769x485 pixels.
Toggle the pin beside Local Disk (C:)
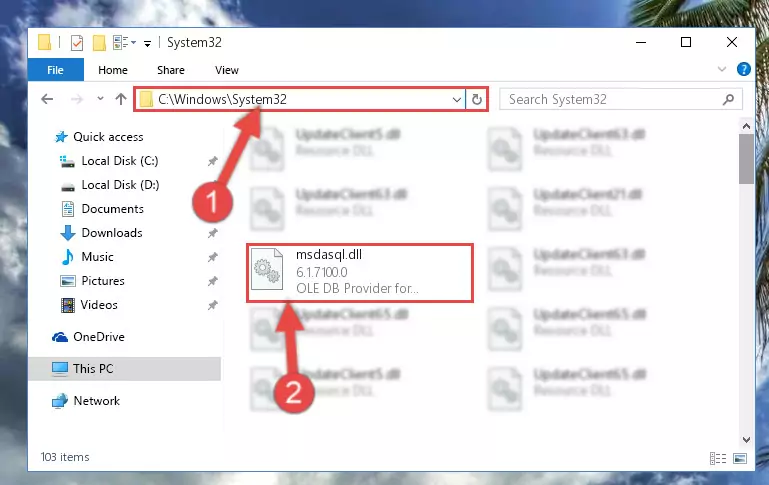pos(212,161)
